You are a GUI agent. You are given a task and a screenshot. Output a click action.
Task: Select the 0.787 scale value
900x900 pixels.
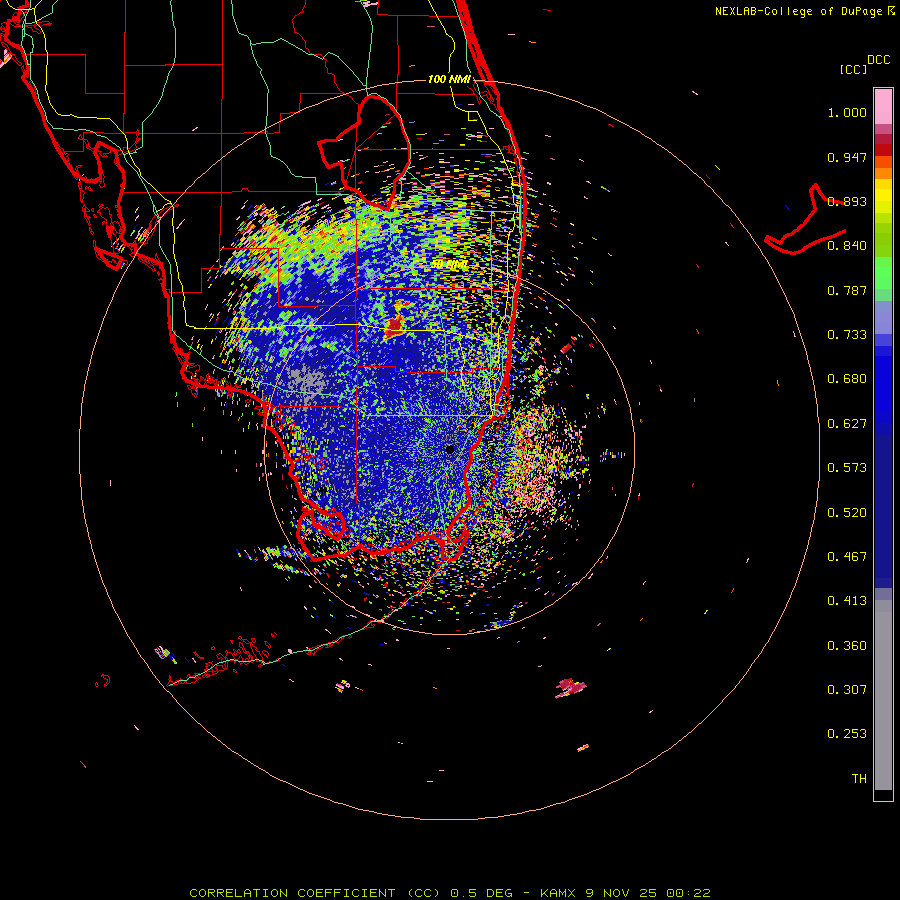point(847,290)
